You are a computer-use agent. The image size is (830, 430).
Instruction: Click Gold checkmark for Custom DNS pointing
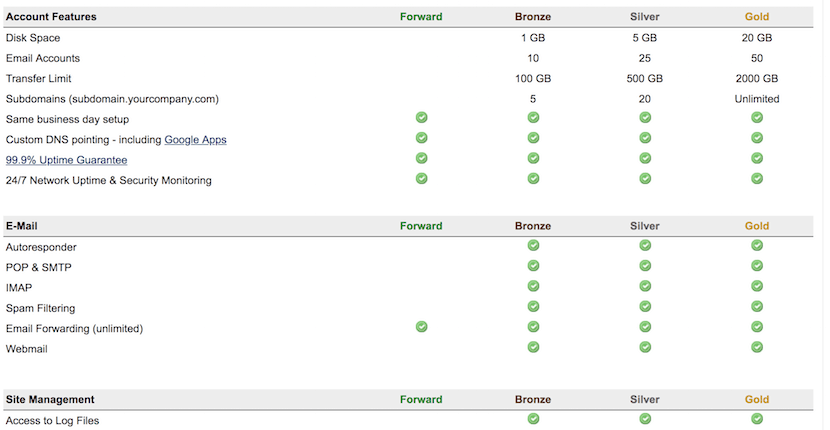click(x=757, y=138)
